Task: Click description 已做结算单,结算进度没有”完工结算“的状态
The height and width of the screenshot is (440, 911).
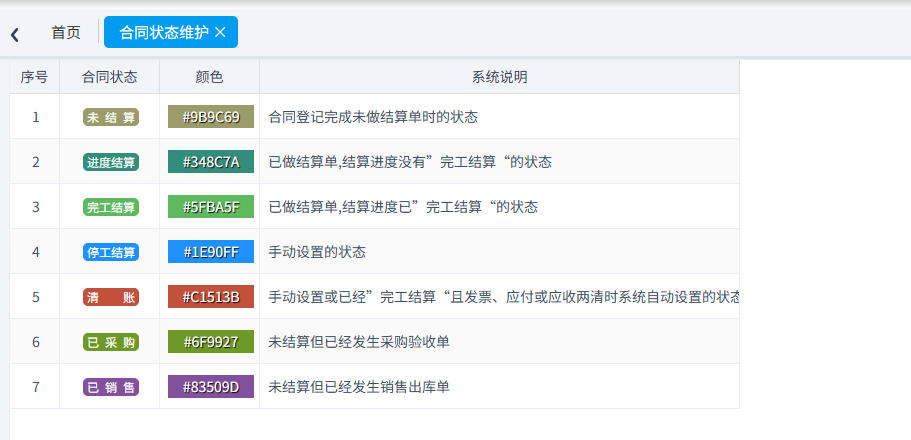Action: pyautogui.click(x=410, y=162)
